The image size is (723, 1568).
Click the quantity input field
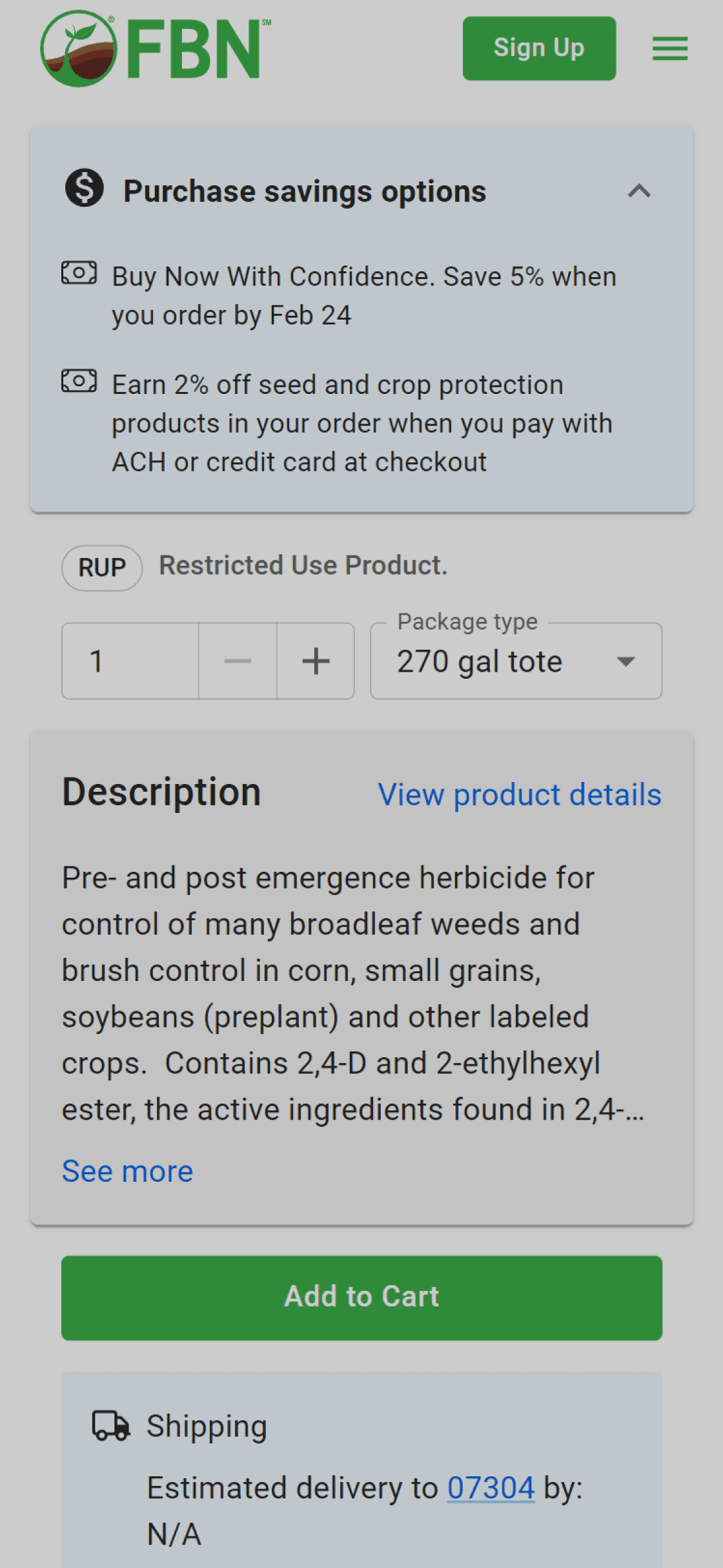[x=130, y=661]
